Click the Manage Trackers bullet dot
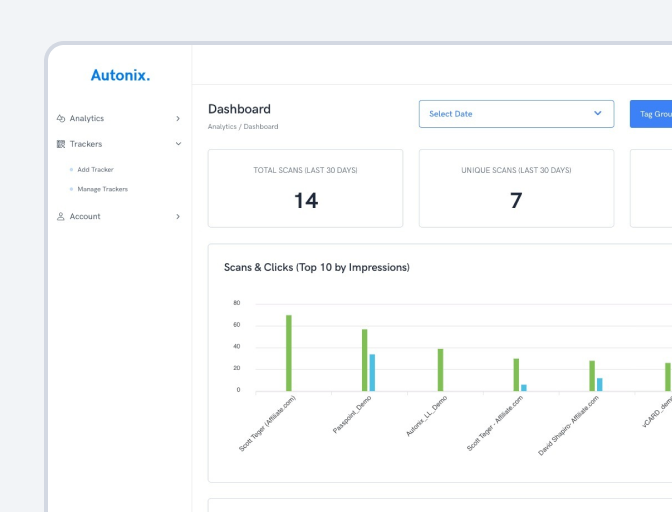Image resolution: width=672 pixels, height=512 pixels. click(71, 189)
